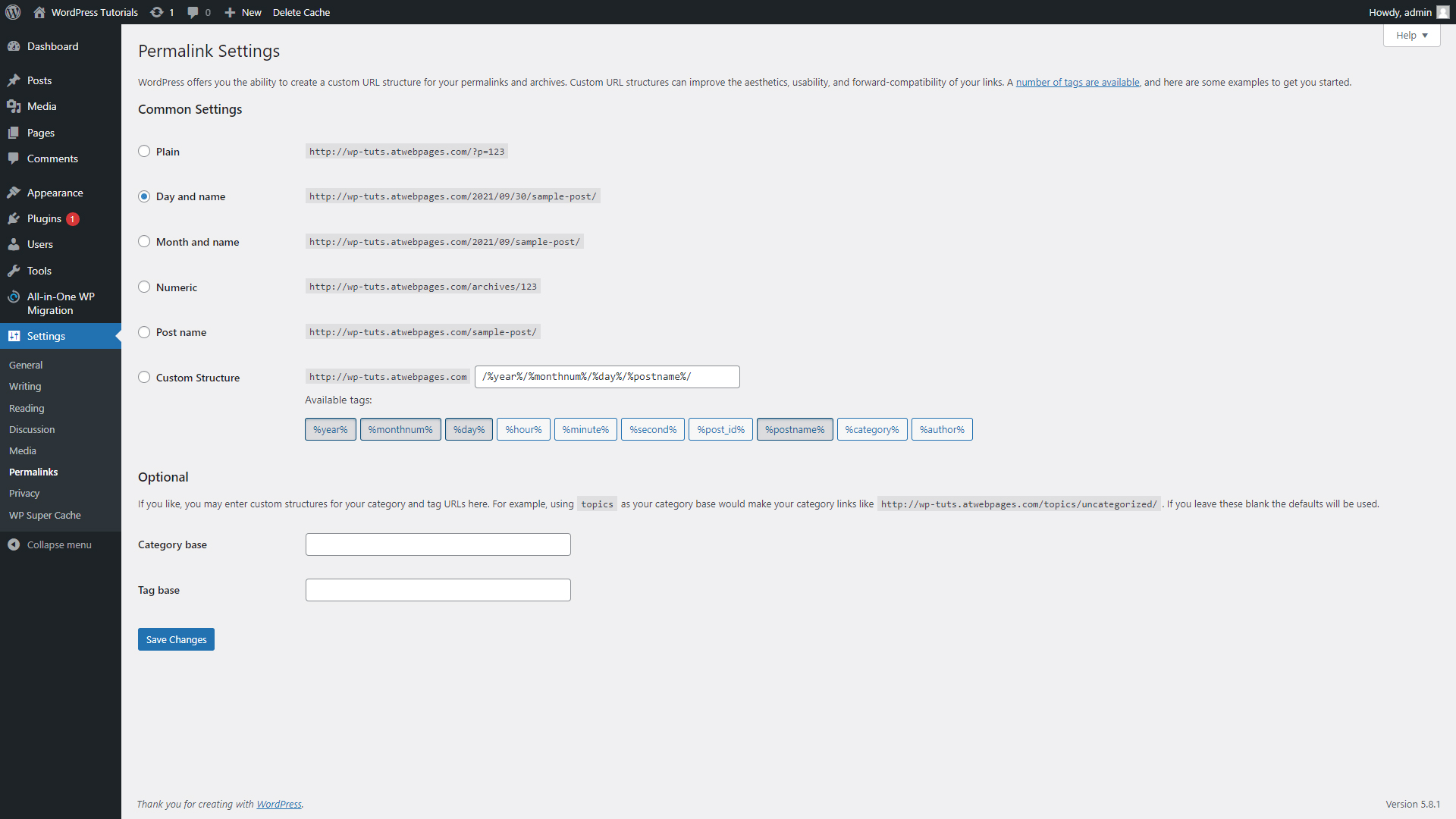
Task: Add the %category% tag
Action: coord(872,429)
